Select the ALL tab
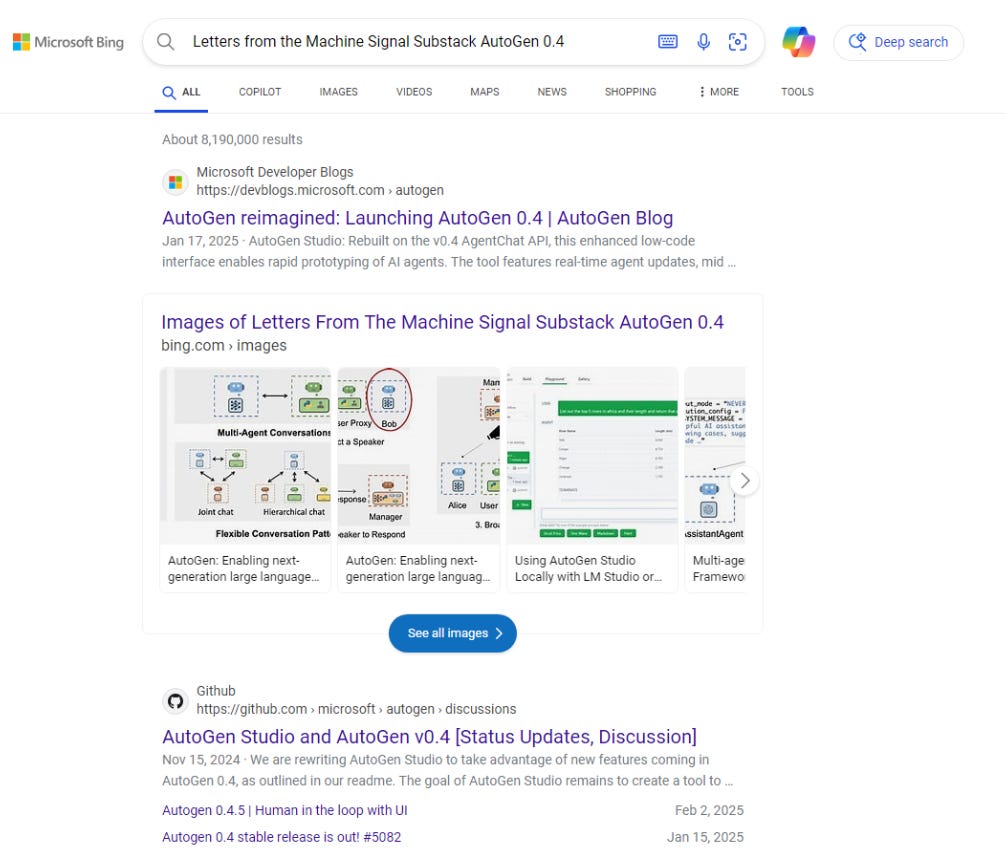 point(181,92)
